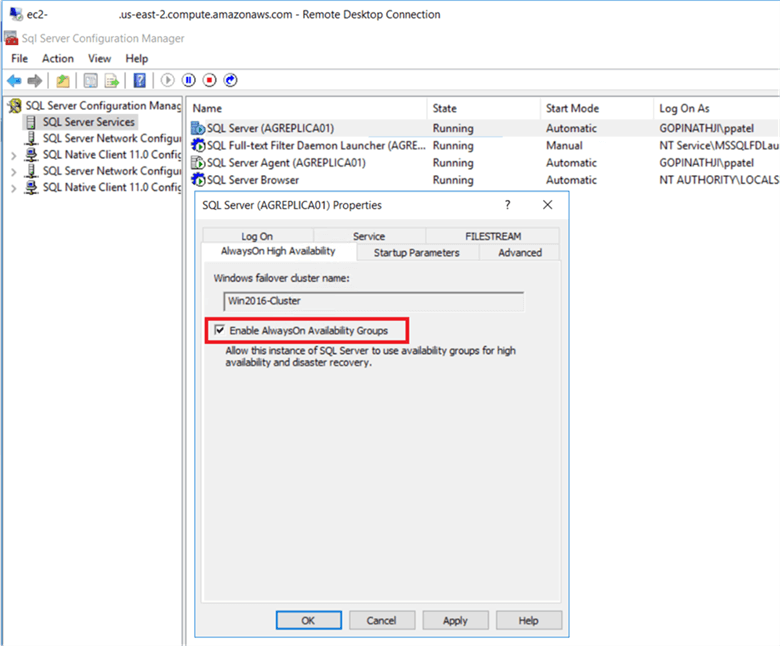
Task: Close the SQL Server Properties dialog
Action: click(x=548, y=204)
